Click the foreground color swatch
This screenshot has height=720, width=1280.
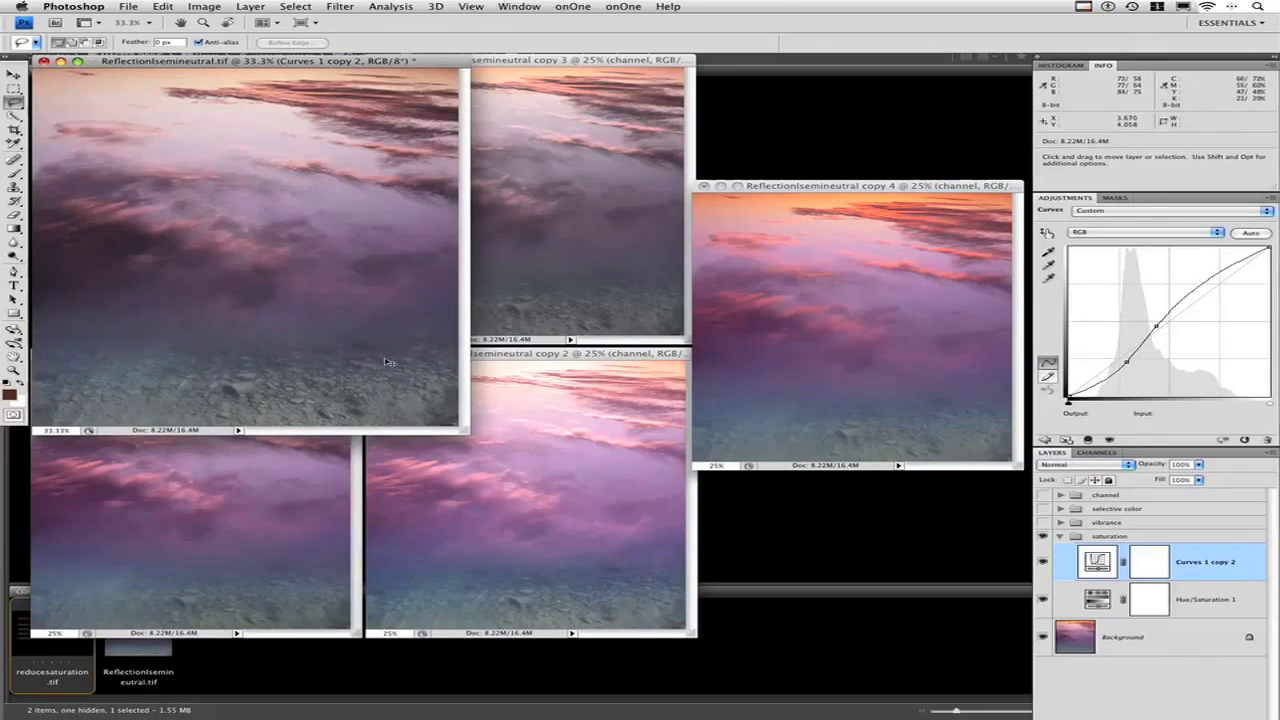[10, 396]
